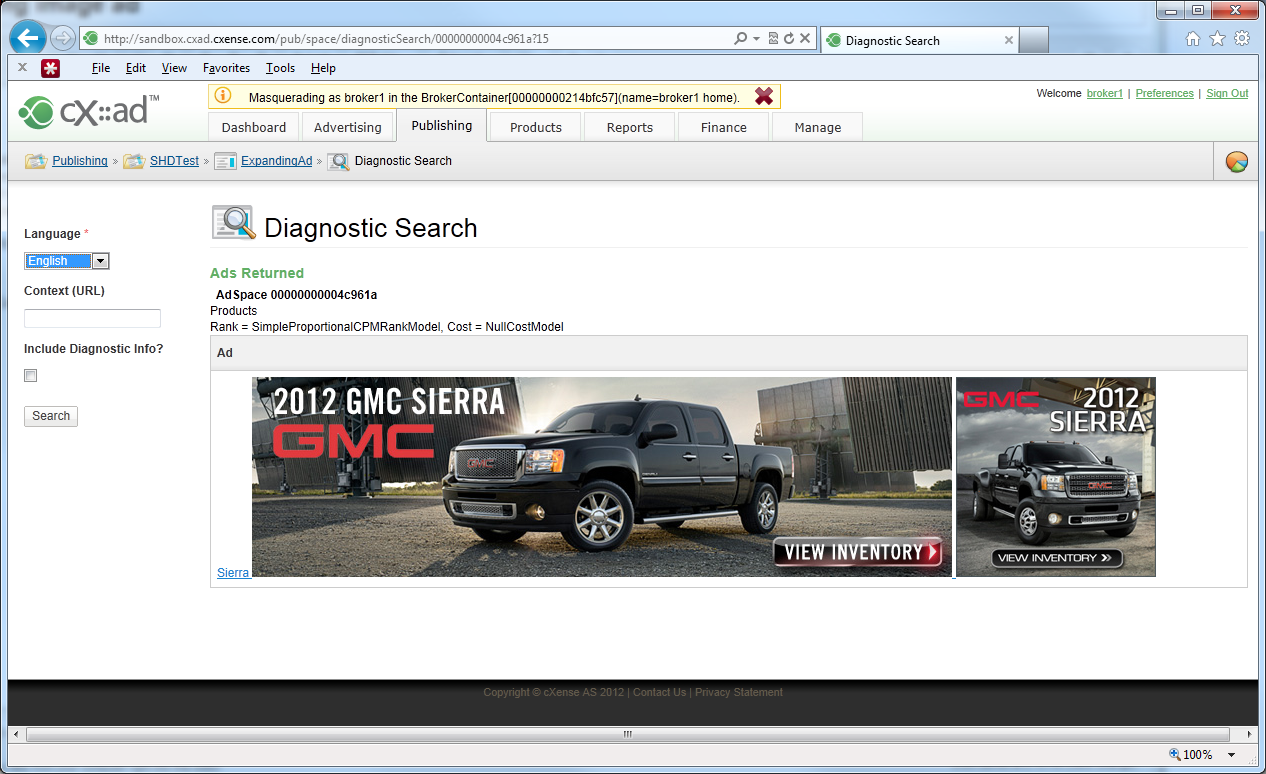Screen dimensions: 1266x774
Task: Follow the Publishing breadcrumb link
Action: (80, 161)
